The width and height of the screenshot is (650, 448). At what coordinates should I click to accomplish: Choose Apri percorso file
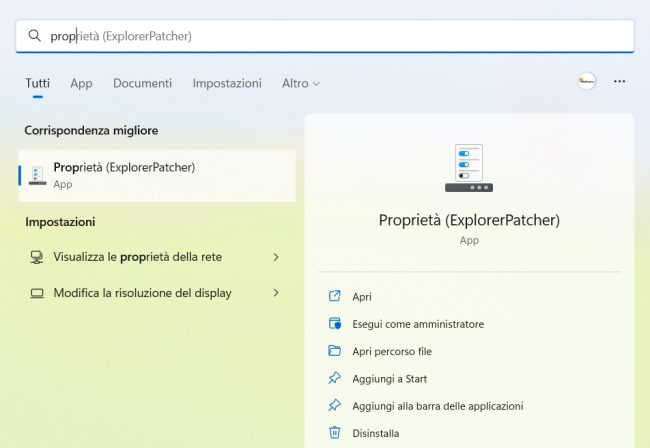click(392, 351)
